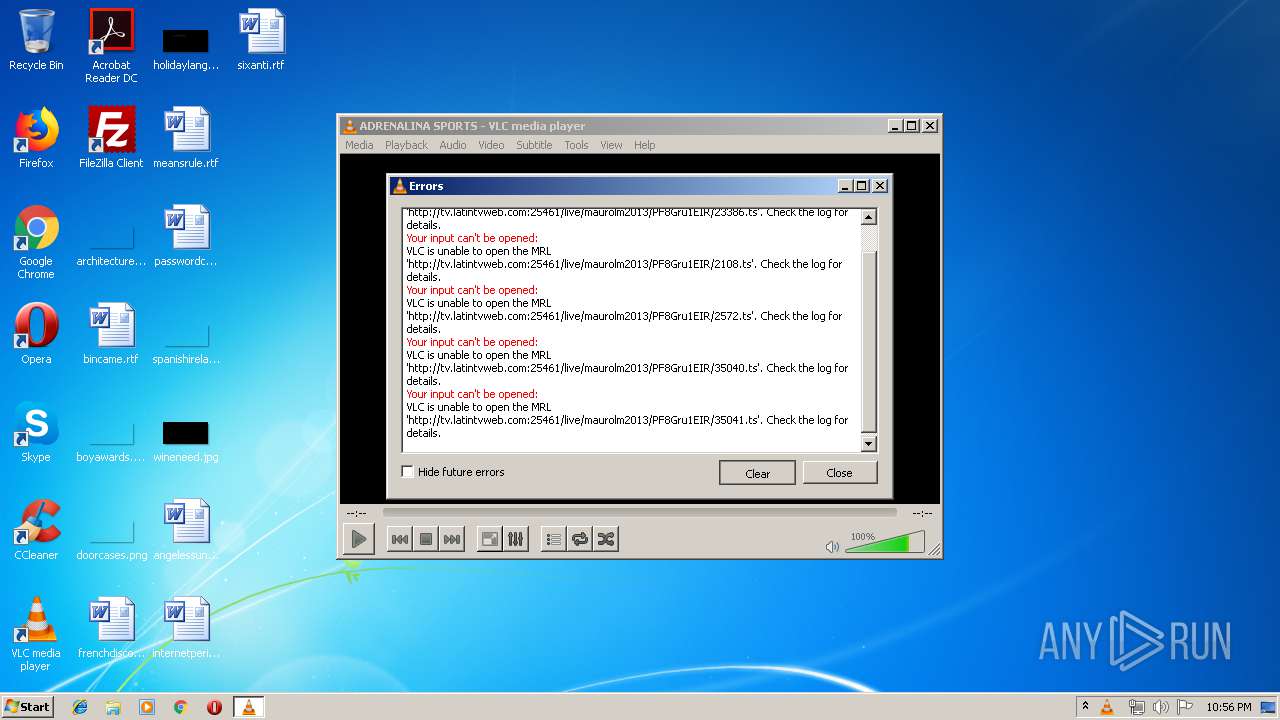Open the Help menu

click(x=645, y=145)
